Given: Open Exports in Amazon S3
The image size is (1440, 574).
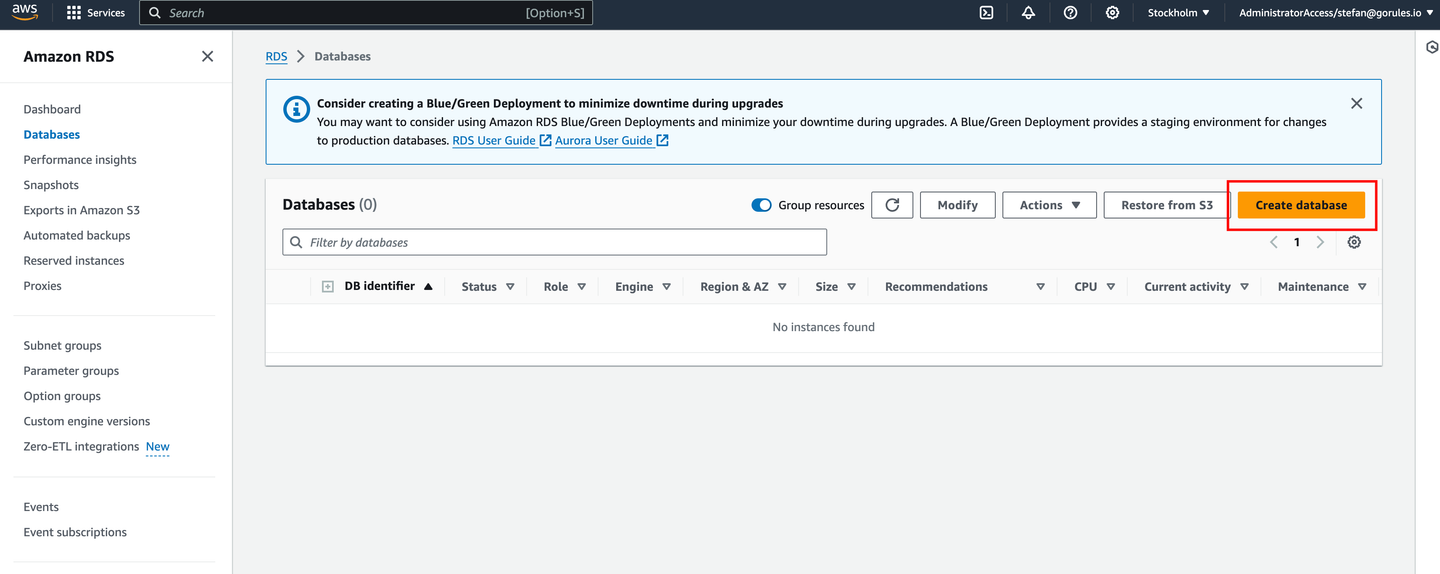Looking at the screenshot, I should click(82, 210).
